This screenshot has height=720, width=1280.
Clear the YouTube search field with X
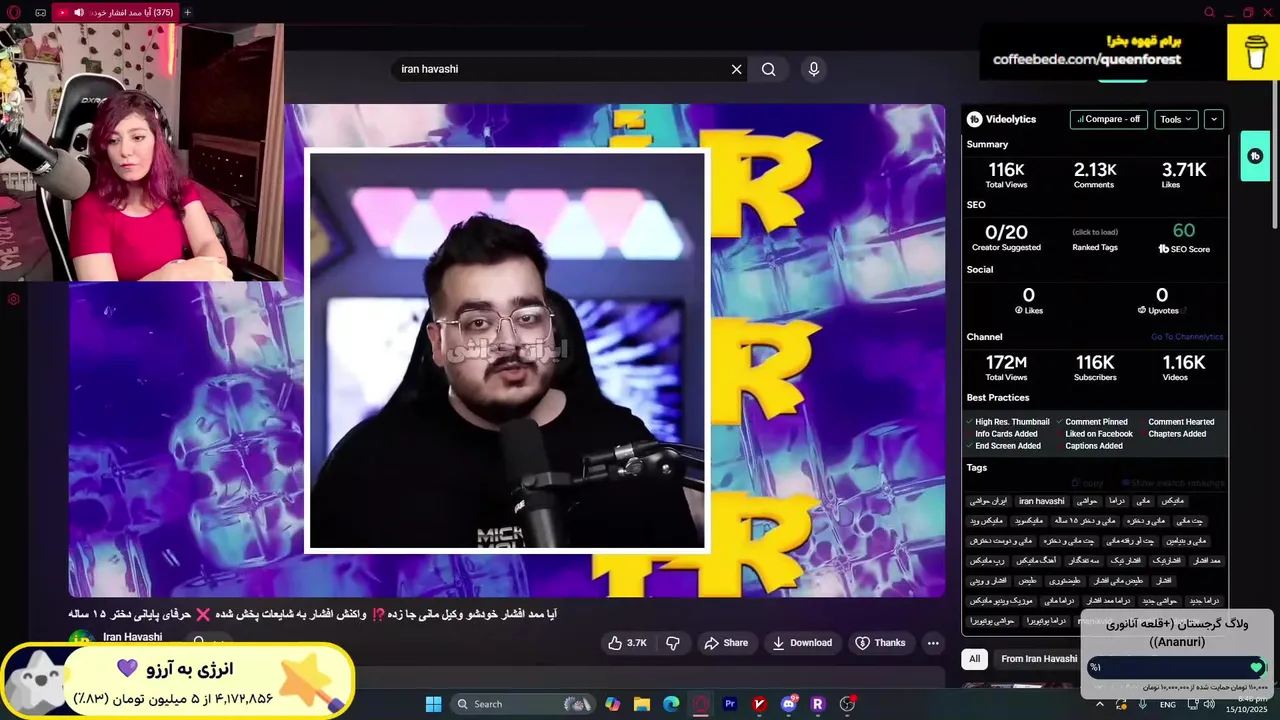click(x=737, y=69)
